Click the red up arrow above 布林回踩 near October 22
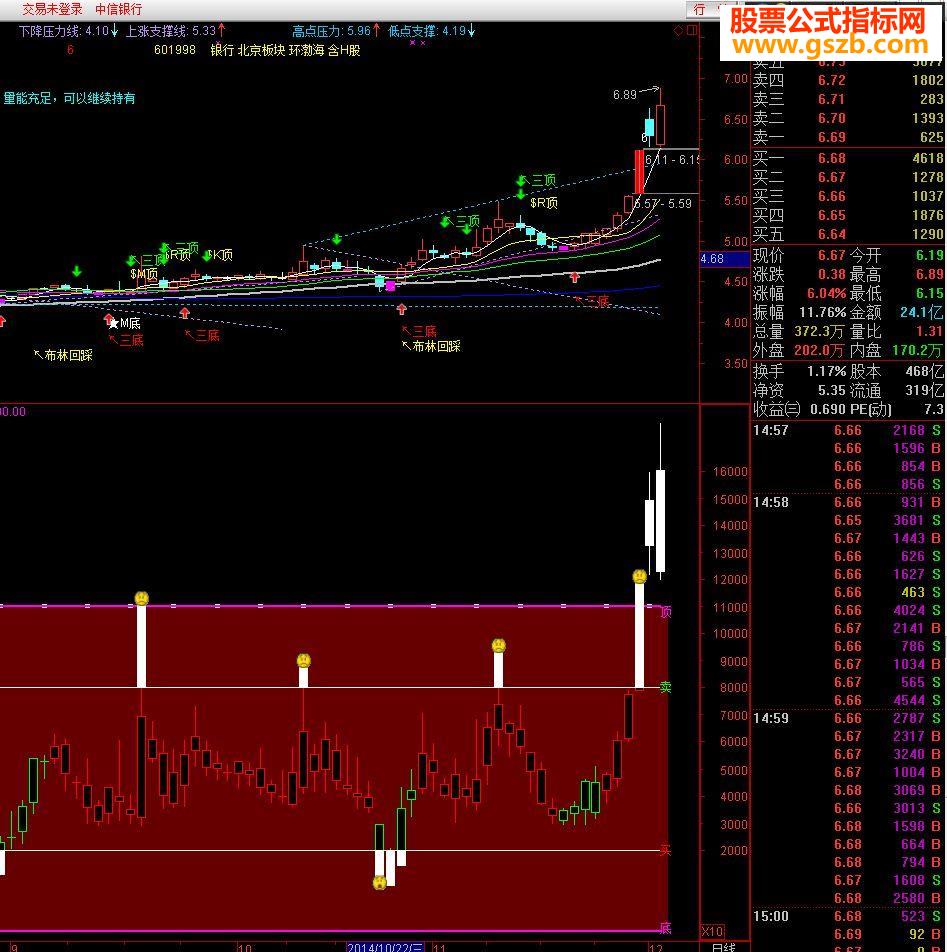This screenshot has height=952, width=947. coord(401,310)
